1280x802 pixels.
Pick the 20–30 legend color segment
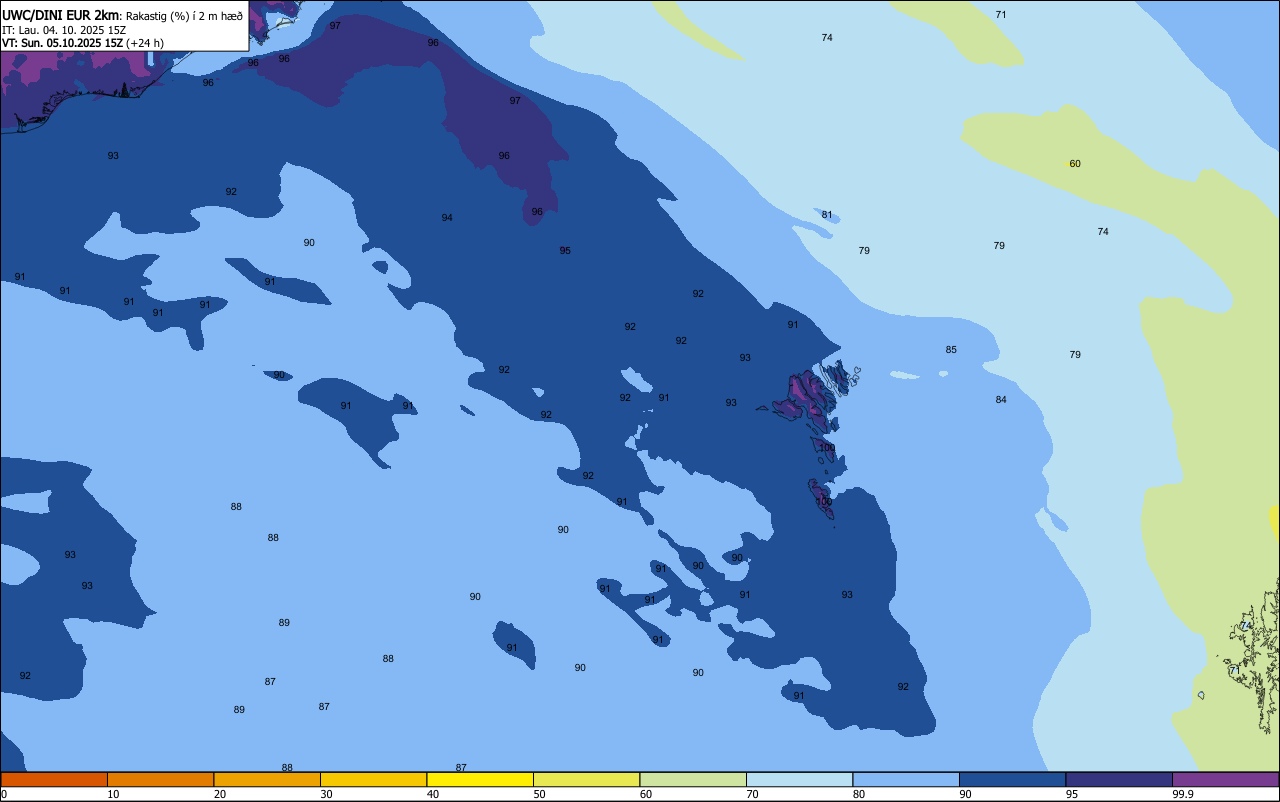pyautogui.click(x=267, y=779)
